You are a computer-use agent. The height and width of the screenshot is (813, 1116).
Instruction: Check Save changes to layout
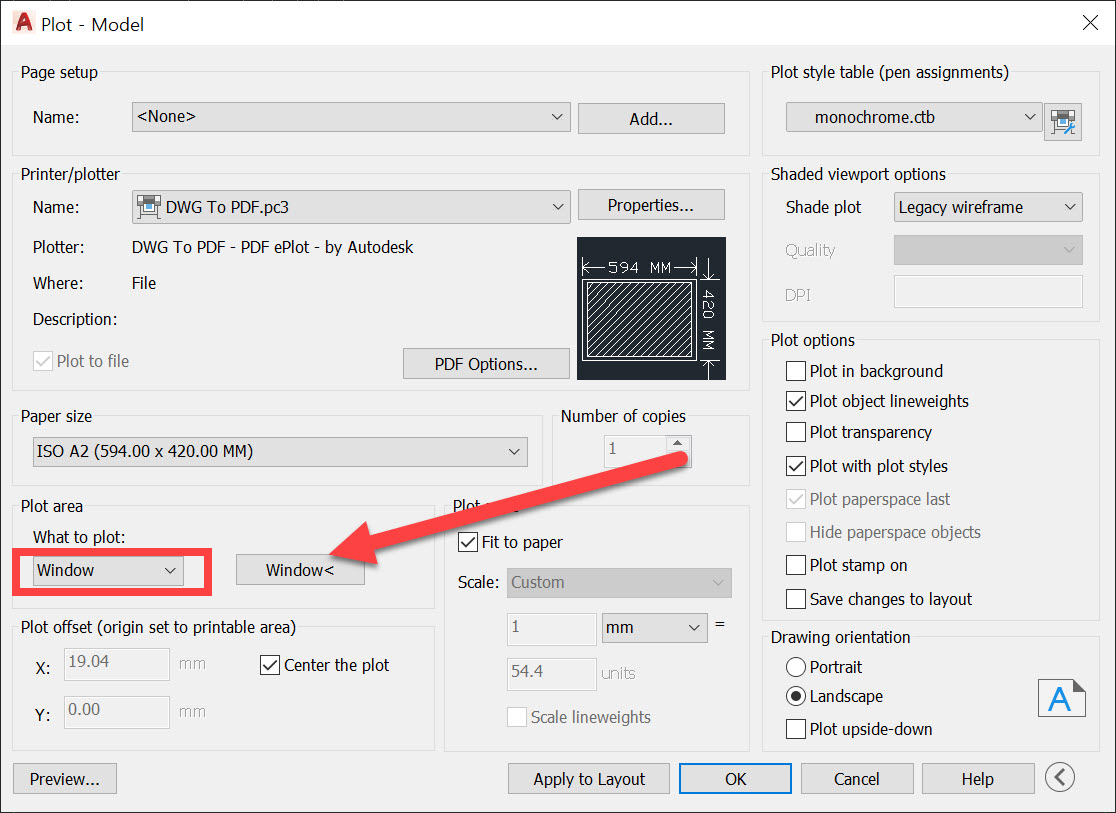796,599
